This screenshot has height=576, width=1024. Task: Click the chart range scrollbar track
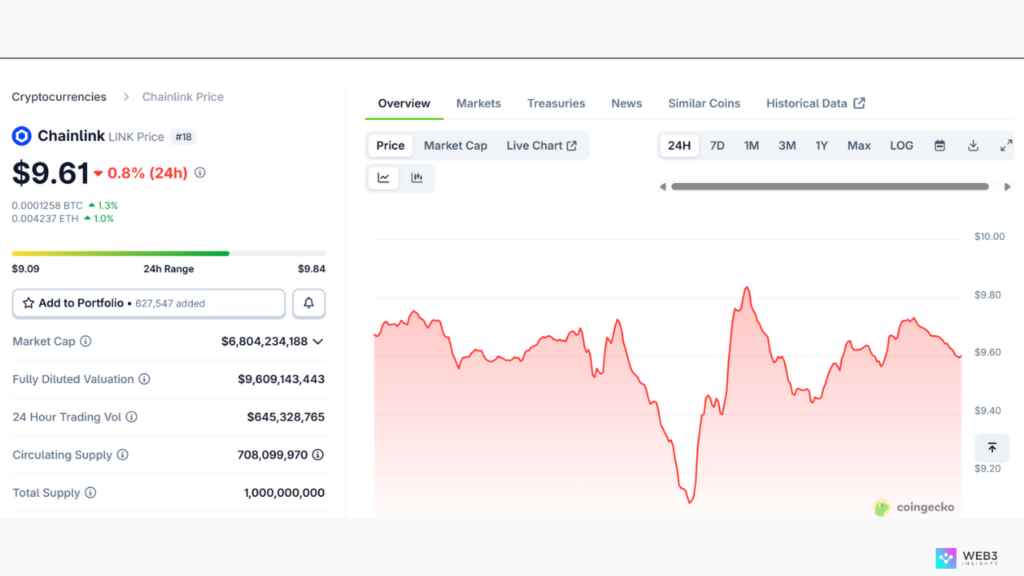point(829,186)
